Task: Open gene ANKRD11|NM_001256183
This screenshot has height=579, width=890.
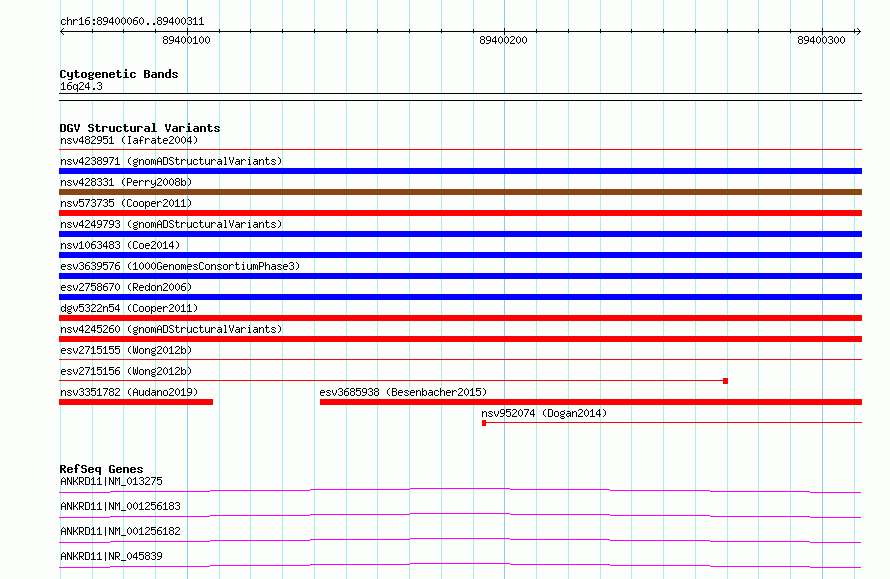Action: [x=120, y=506]
